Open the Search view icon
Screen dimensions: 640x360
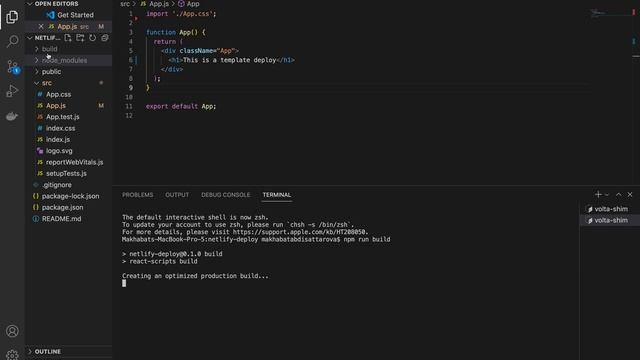12,41
